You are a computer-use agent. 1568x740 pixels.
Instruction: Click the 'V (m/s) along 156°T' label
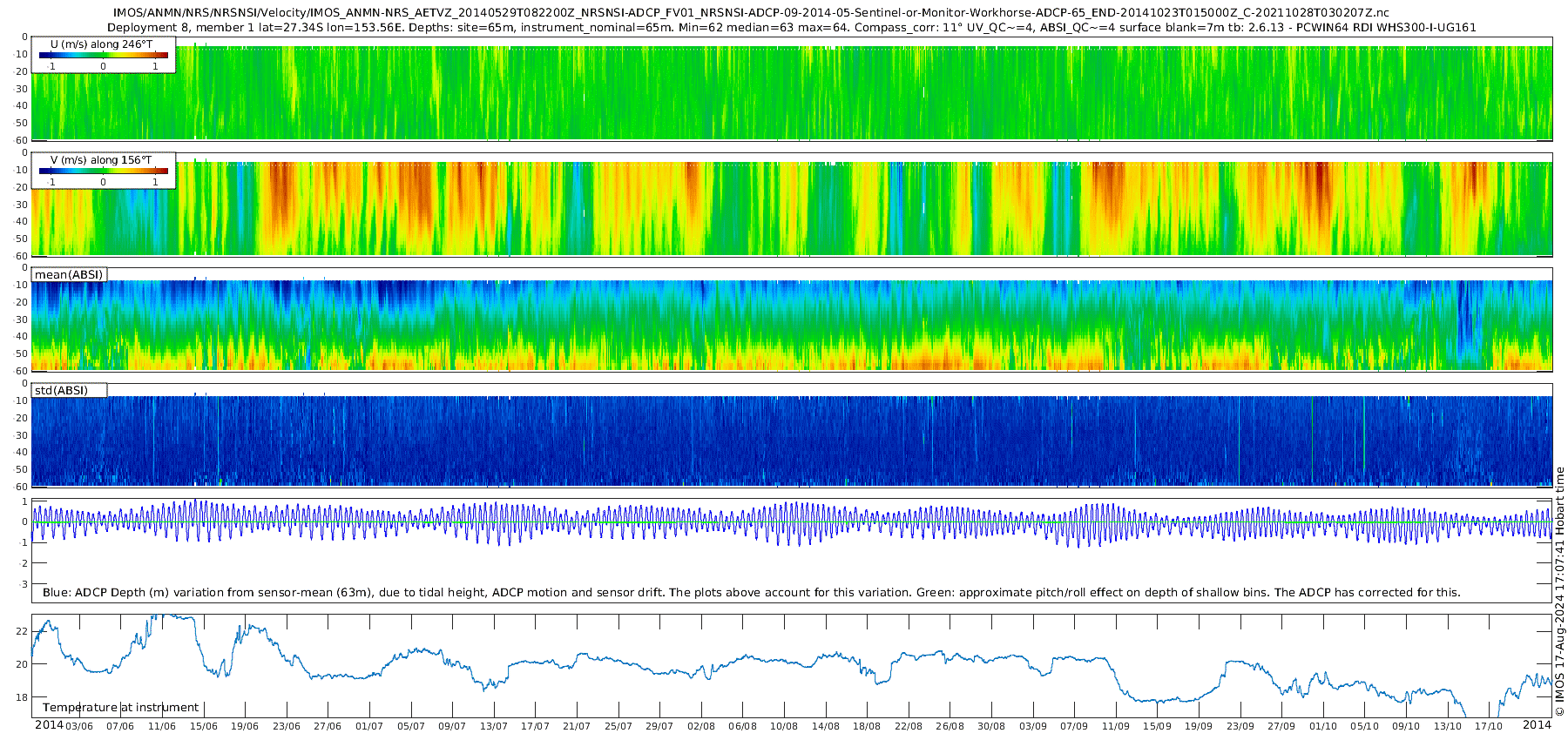click(101, 159)
